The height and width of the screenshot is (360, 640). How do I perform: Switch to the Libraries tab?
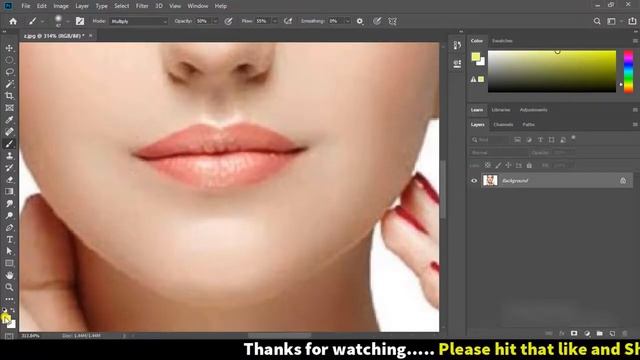click(501, 110)
